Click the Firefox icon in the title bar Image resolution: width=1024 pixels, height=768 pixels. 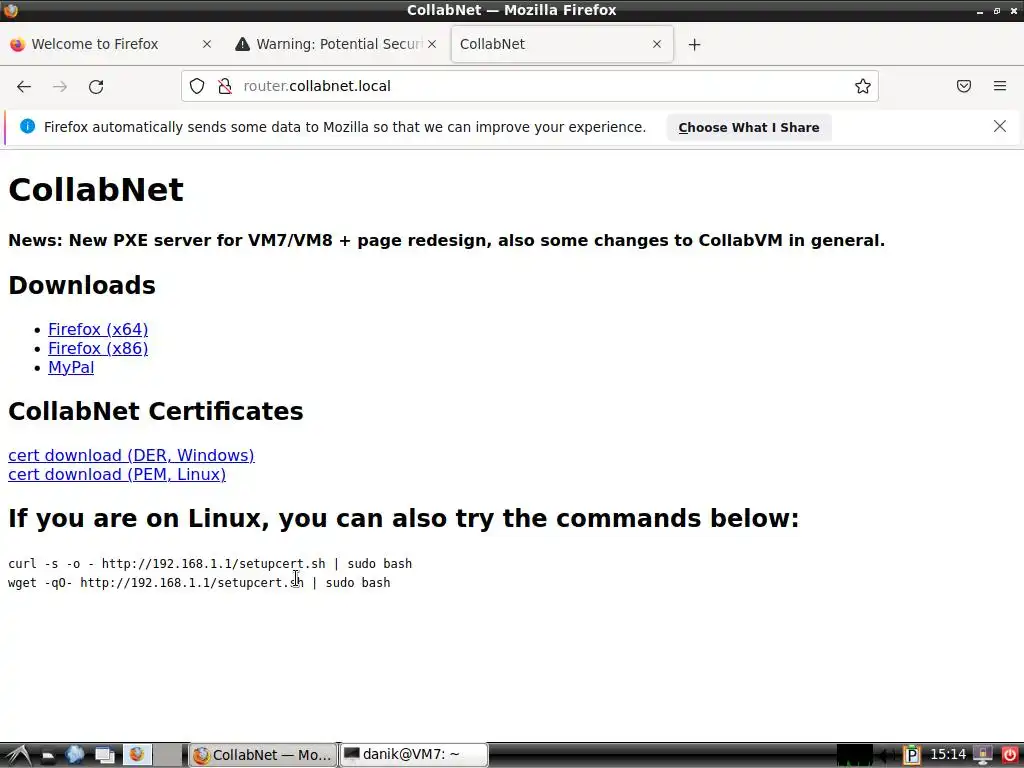click(10, 10)
